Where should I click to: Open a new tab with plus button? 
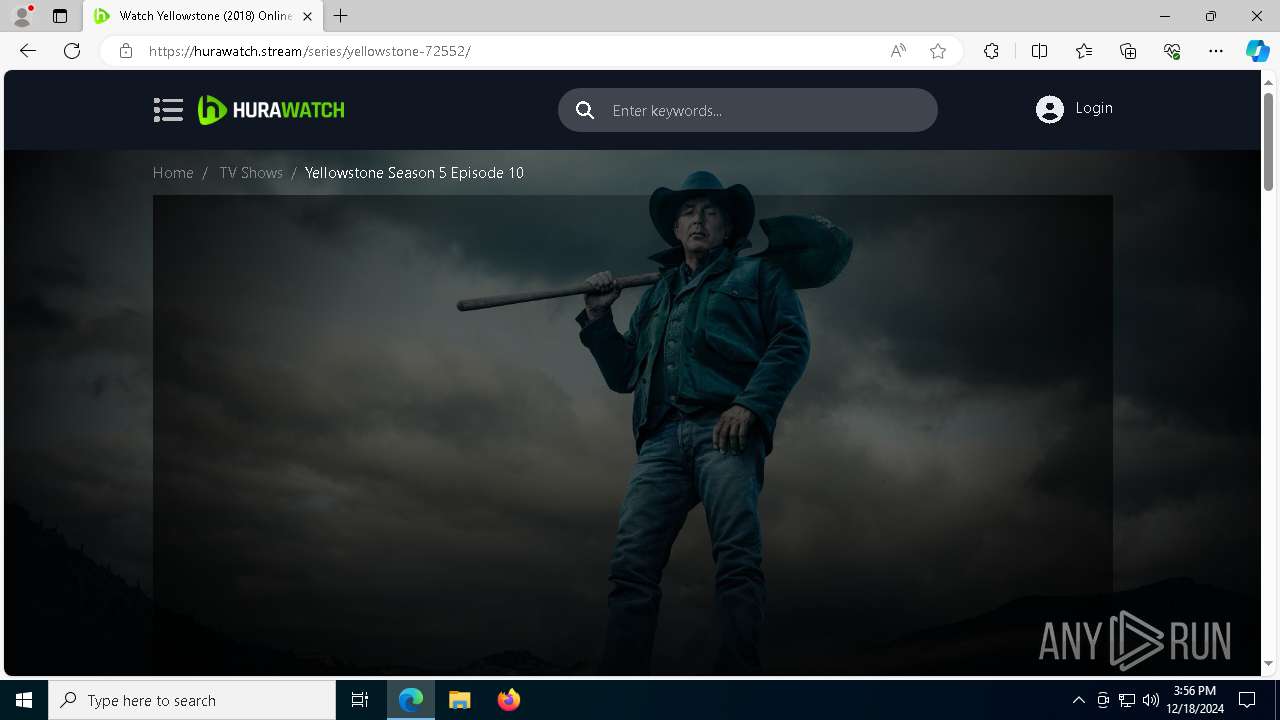[341, 16]
